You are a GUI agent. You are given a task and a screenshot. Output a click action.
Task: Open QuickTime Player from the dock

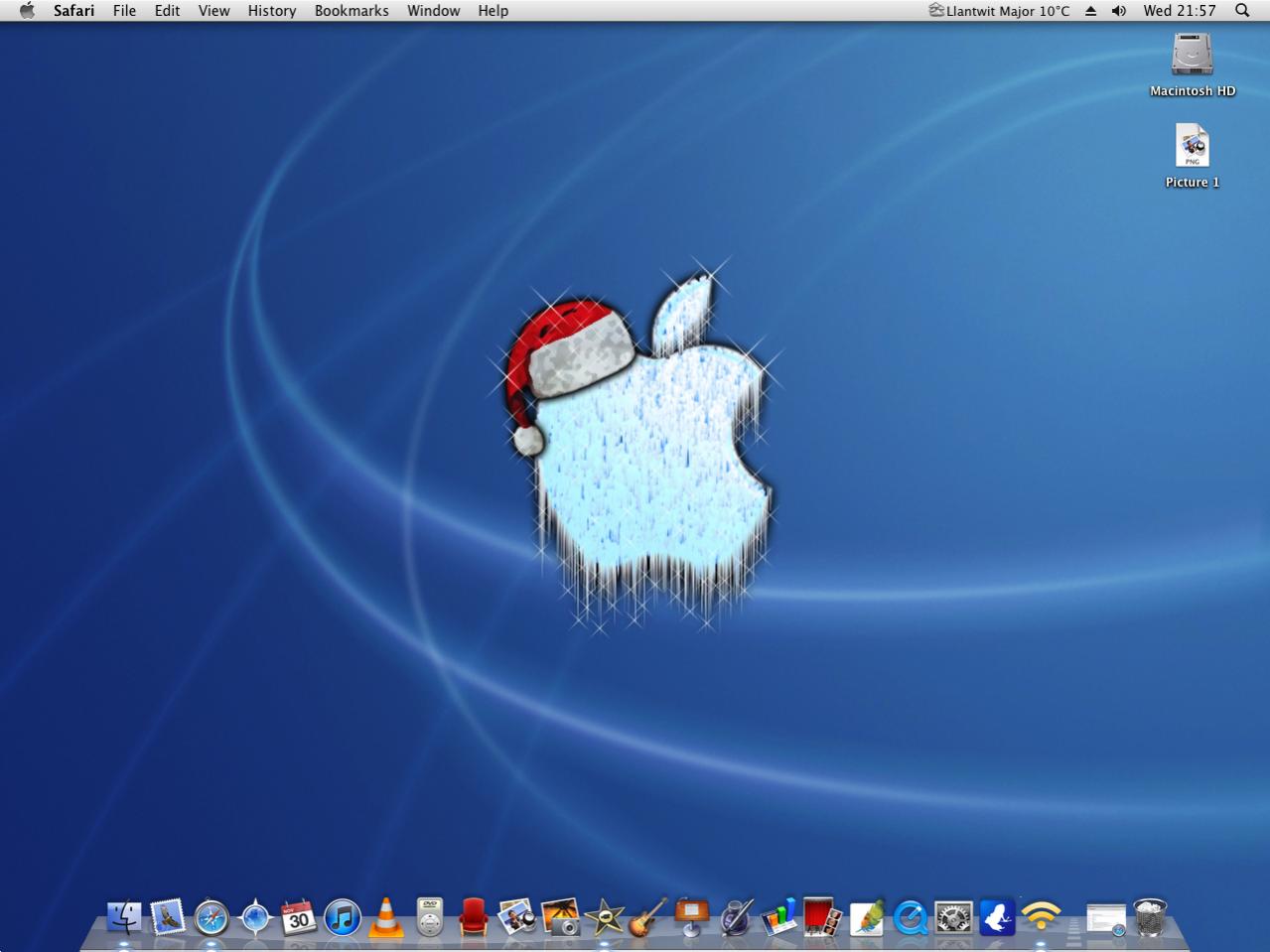(x=910, y=917)
